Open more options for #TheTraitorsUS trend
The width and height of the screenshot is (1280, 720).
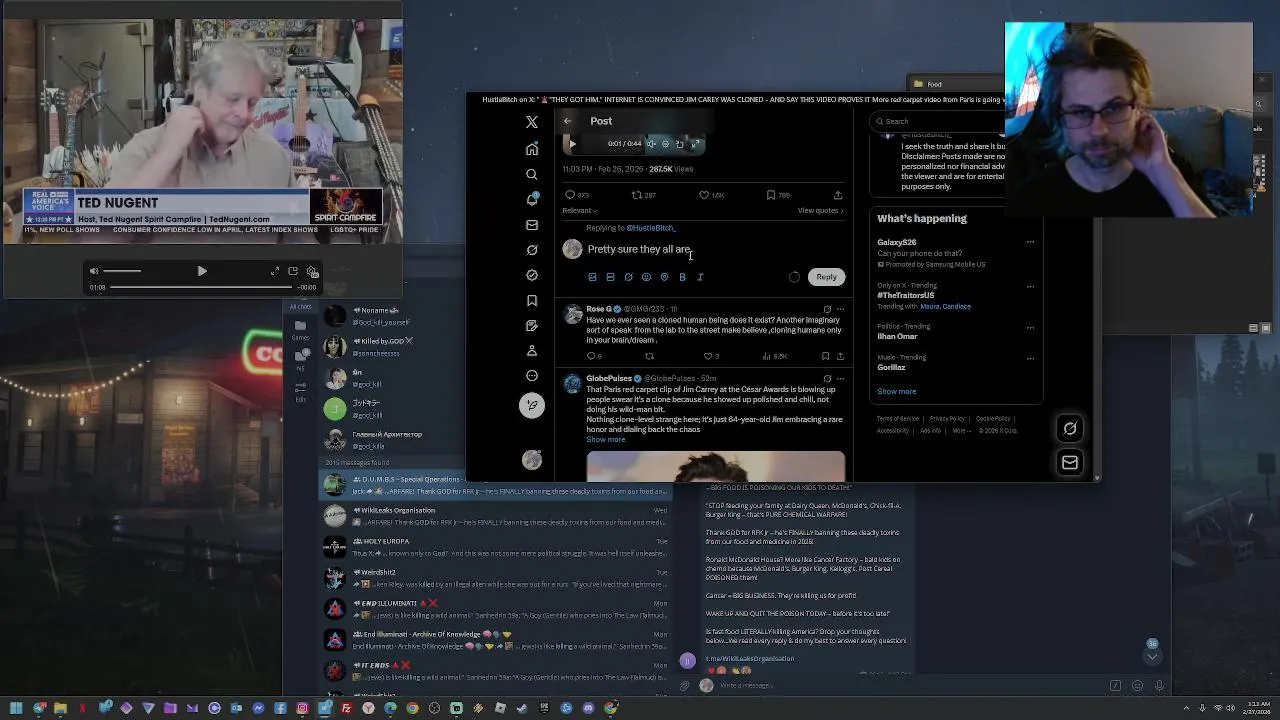1030,286
